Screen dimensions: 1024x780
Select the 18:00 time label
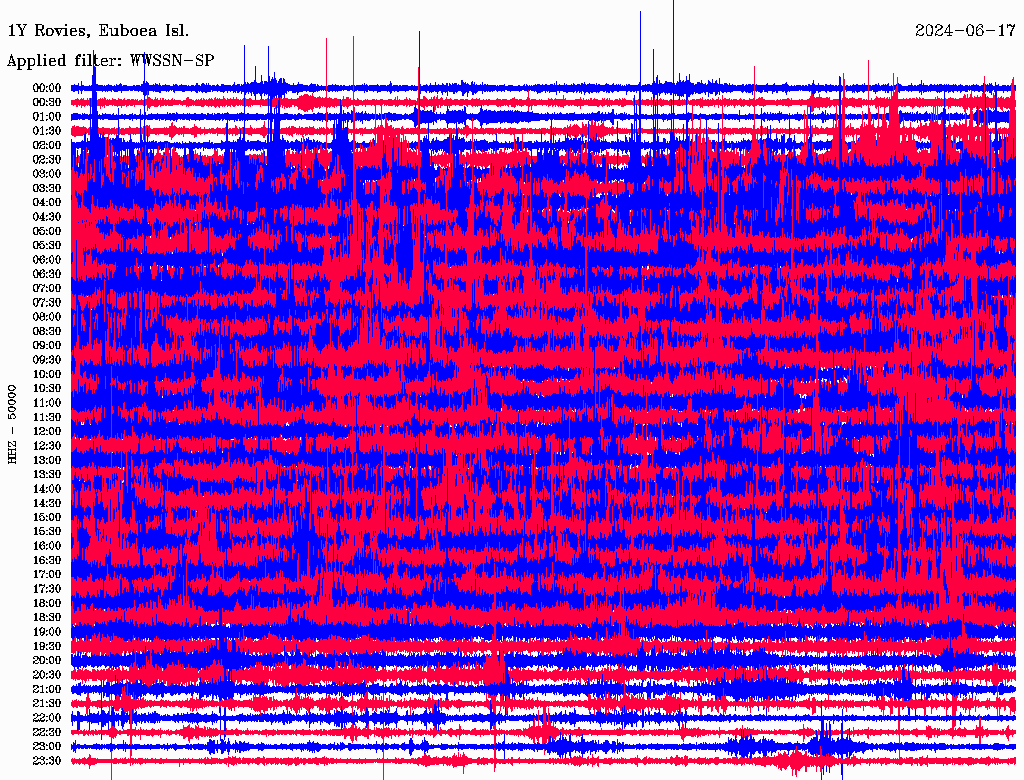coord(47,604)
